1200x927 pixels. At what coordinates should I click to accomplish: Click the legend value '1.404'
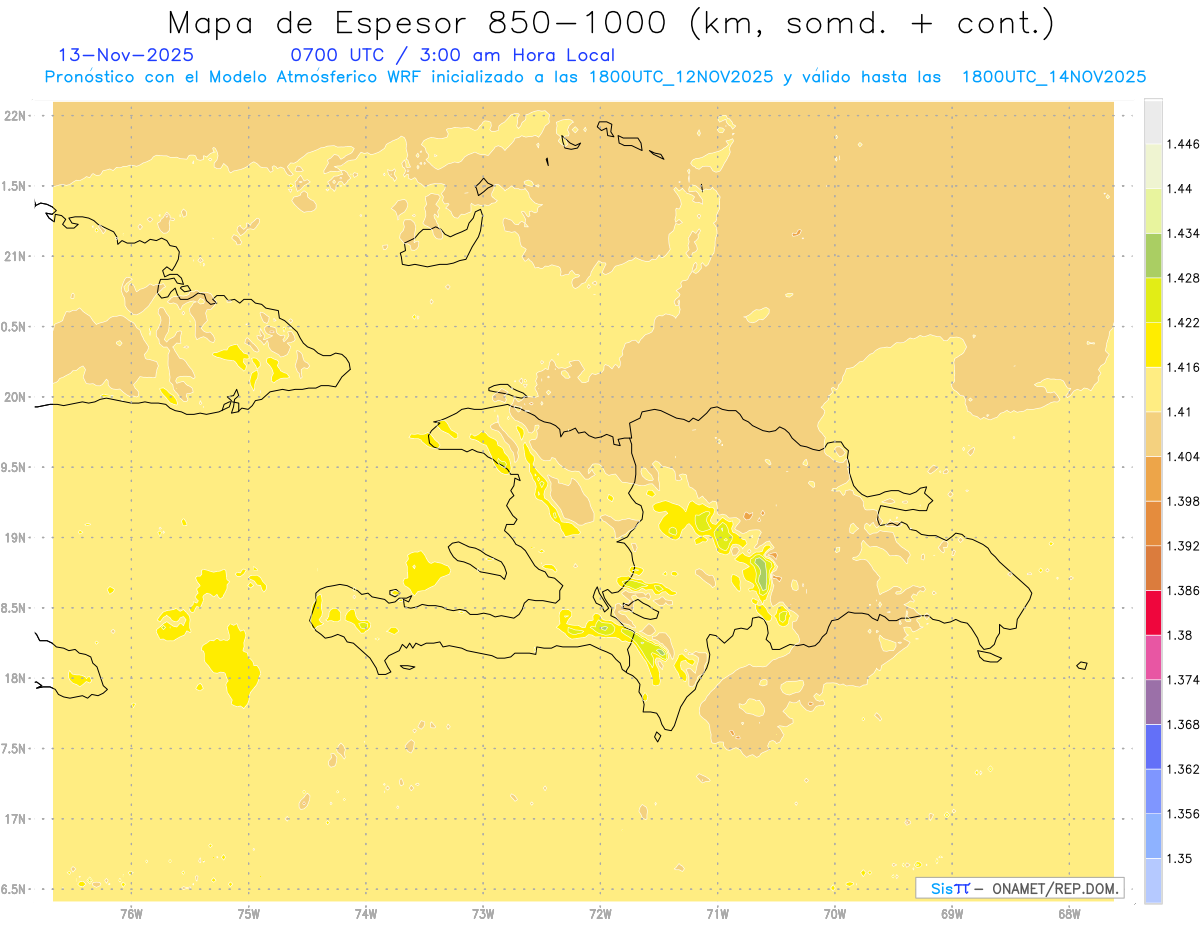click(x=1183, y=456)
